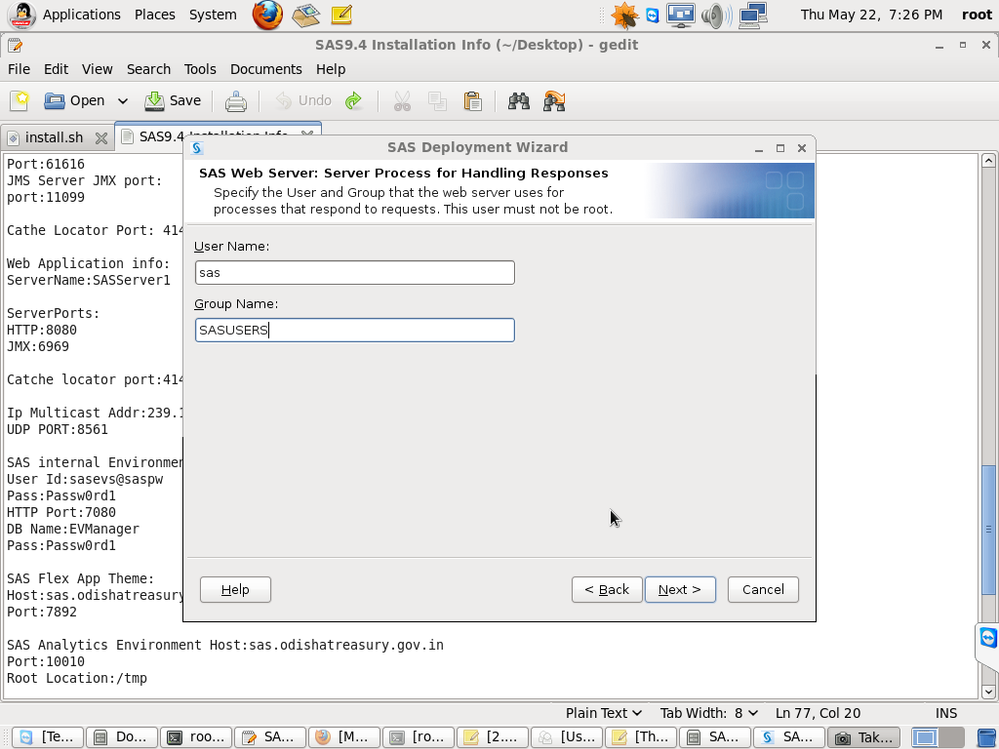
Task: Switch to the roo... terminal taskbar window
Action: tap(196, 737)
